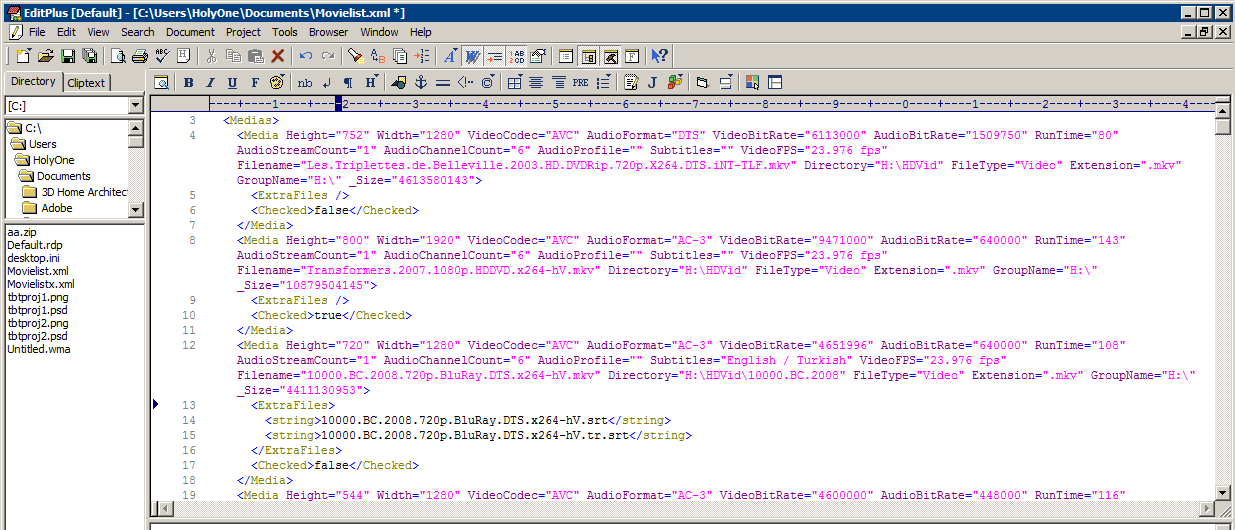This screenshot has height=530, width=1235.
Task: Click the Save All toolbar icon
Action: [x=89, y=56]
